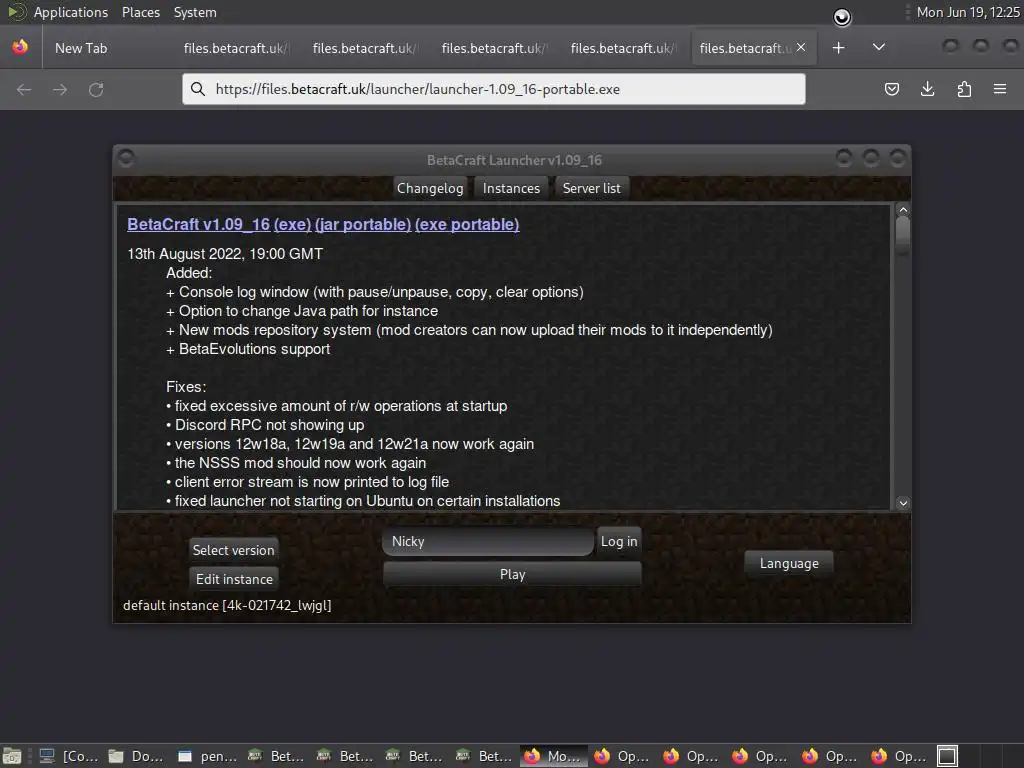Go back with the browser back arrow
The height and width of the screenshot is (768, 1024).
[x=24, y=89]
